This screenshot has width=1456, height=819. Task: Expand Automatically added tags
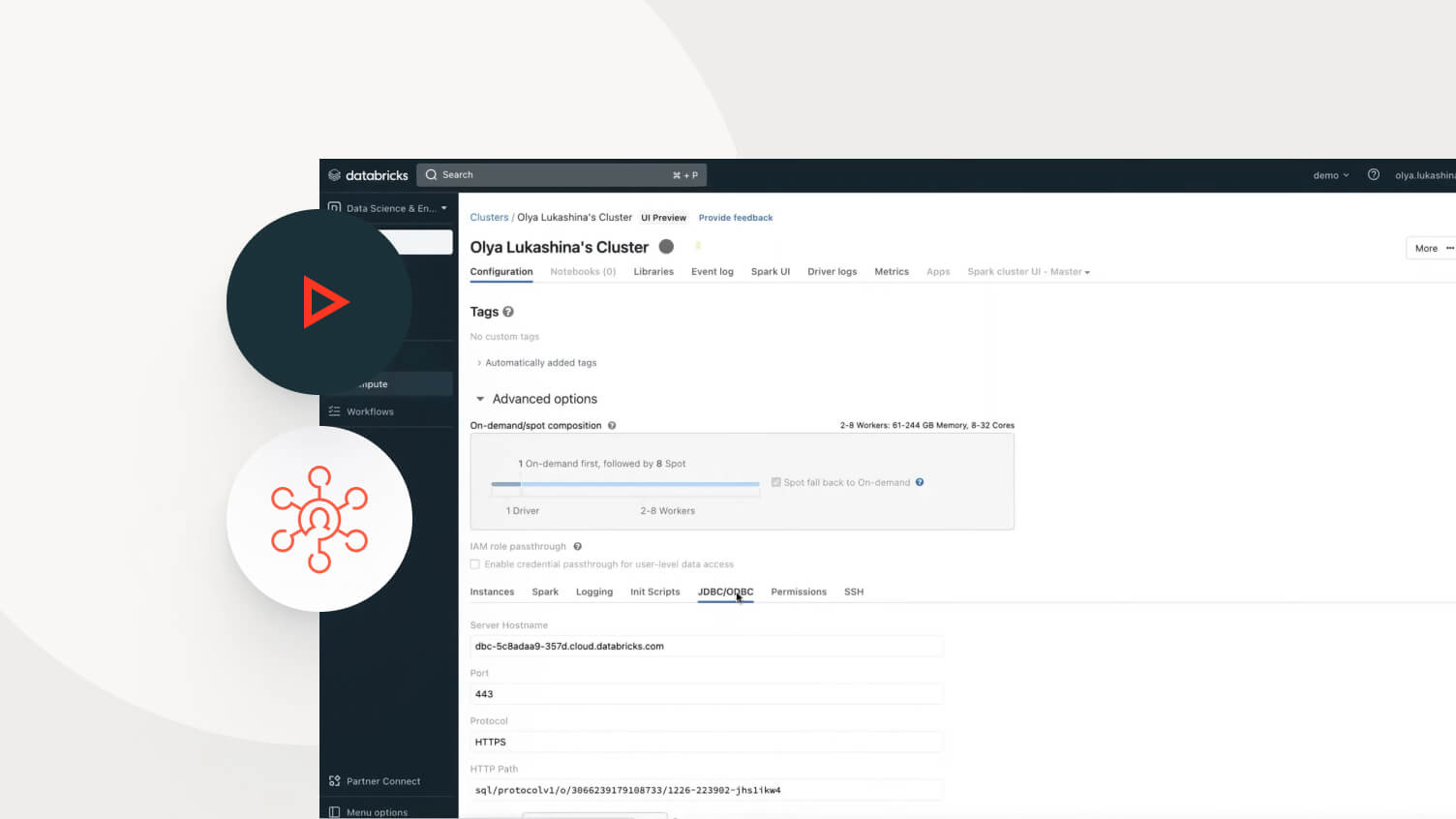click(537, 363)
